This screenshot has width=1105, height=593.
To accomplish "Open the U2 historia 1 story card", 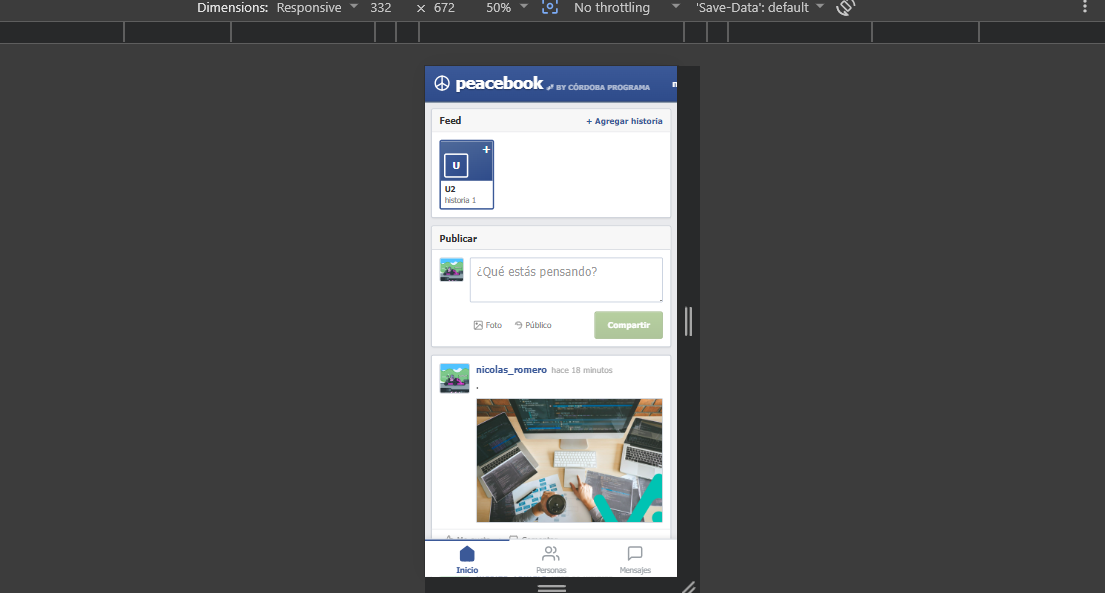I will (467, 174).
